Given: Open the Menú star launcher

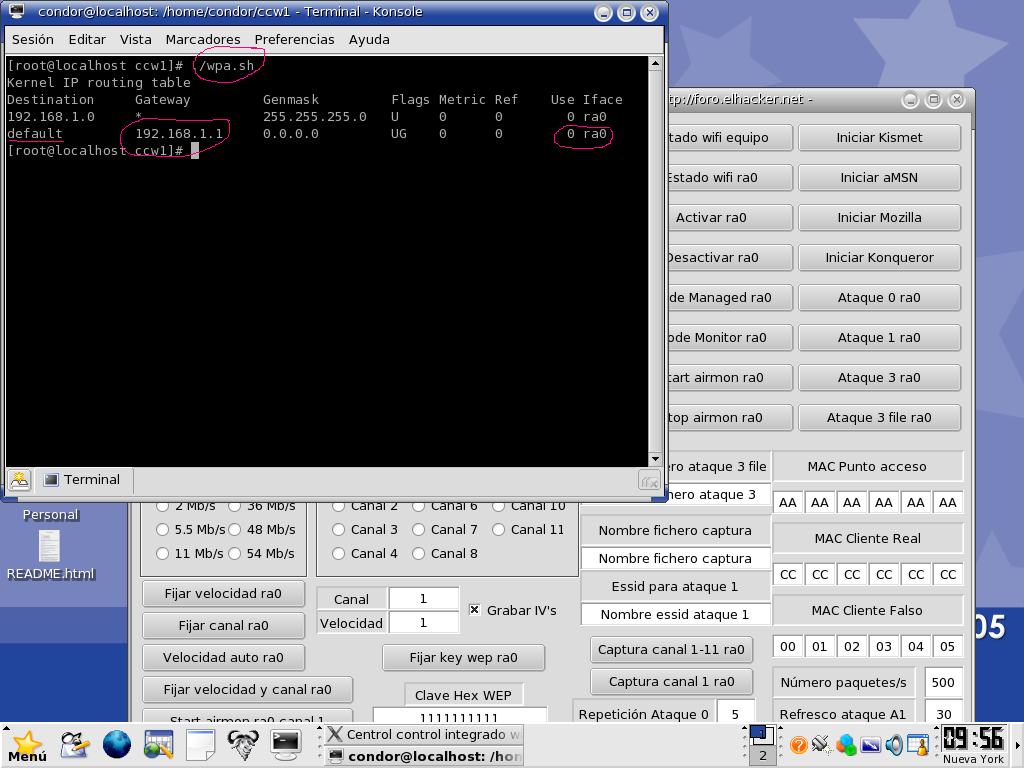Looking at the screenshot, I should click(x=27, y=745).
